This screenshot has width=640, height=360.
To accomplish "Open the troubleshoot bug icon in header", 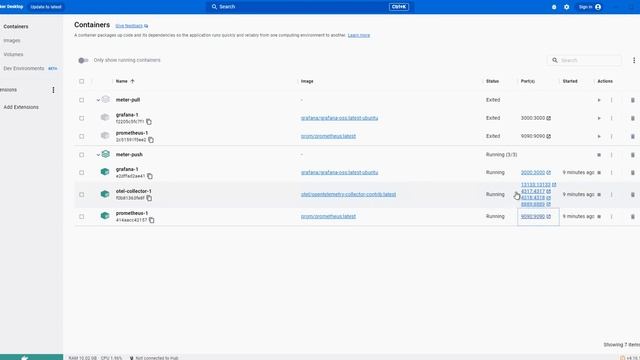I will [554, 7].
